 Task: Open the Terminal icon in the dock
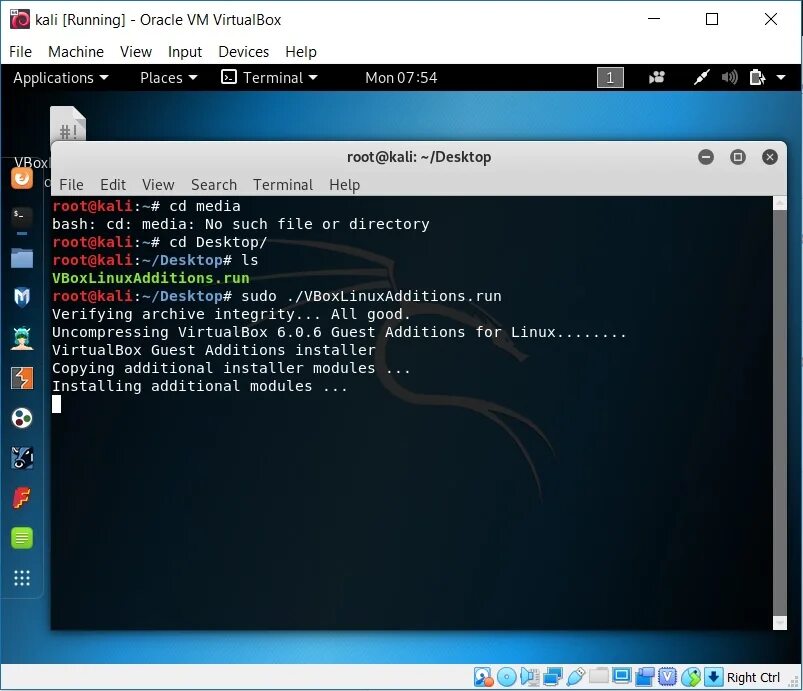click(22, 217)
